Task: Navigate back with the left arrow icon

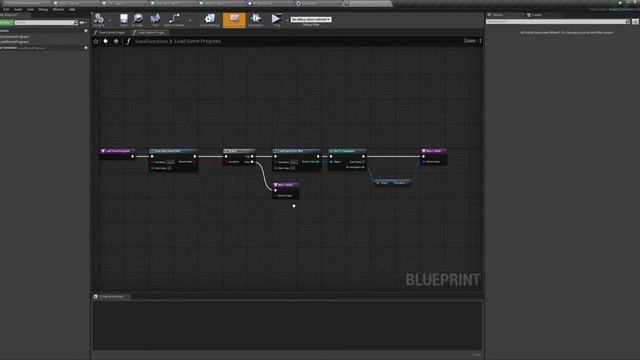Action: 106,41
